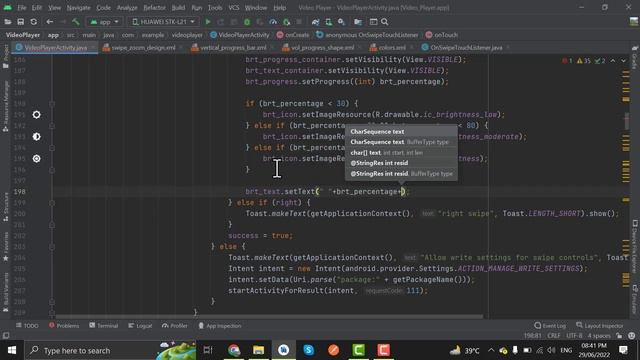
Task: Switch to colors.xml tab
Action: click(388, 48)
